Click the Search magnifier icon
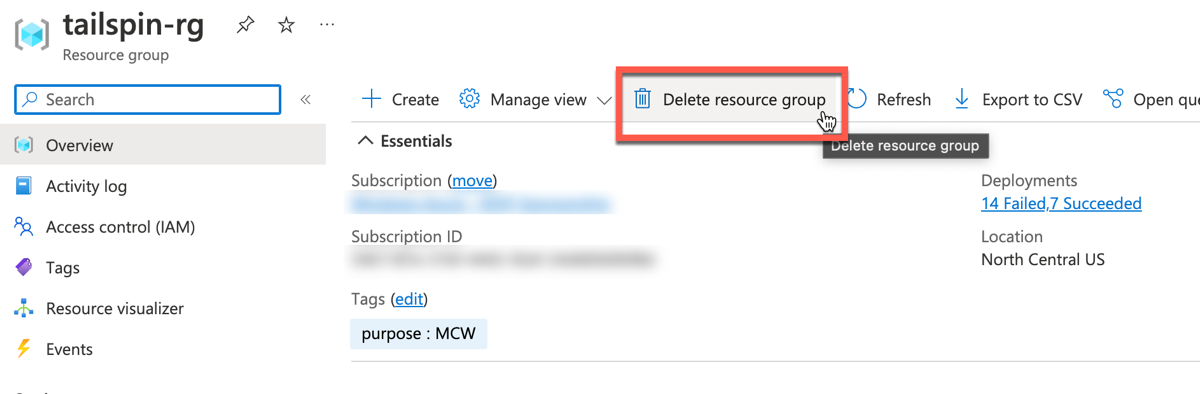The height and width of the screenshot is (394, 1200). coord(31,99)
